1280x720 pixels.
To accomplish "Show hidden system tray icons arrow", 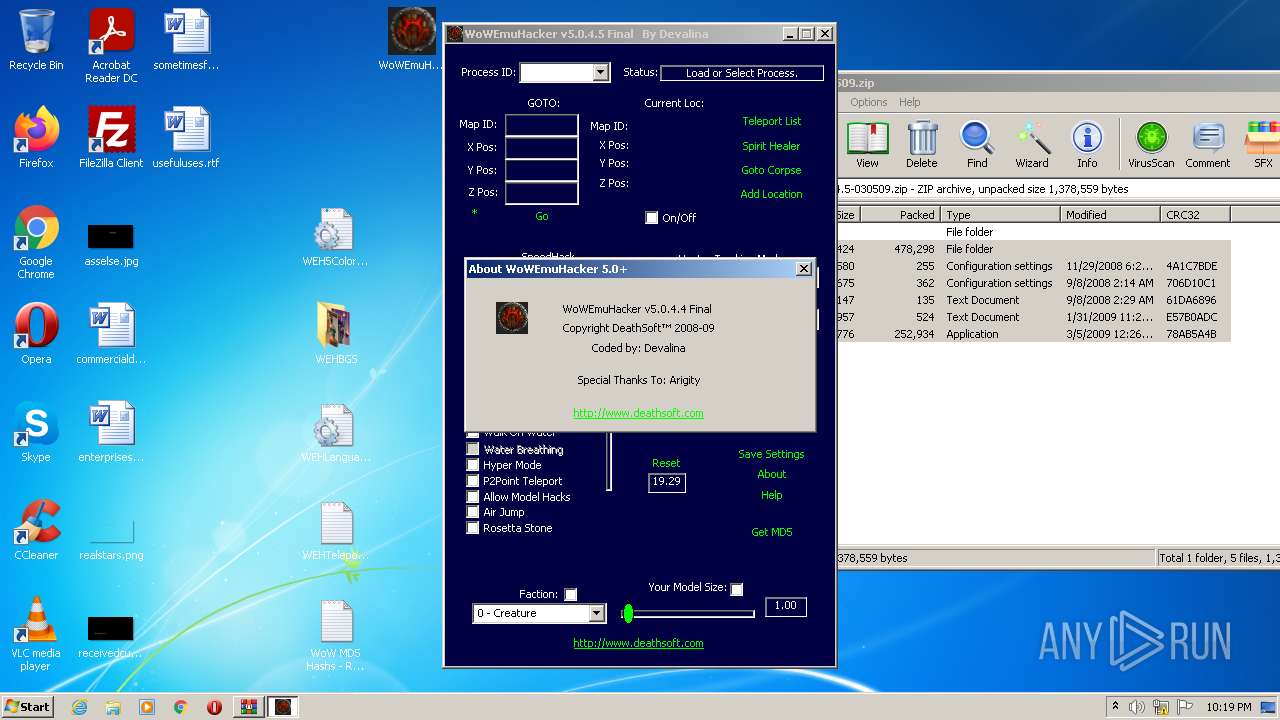I will tap(1115, 707).
